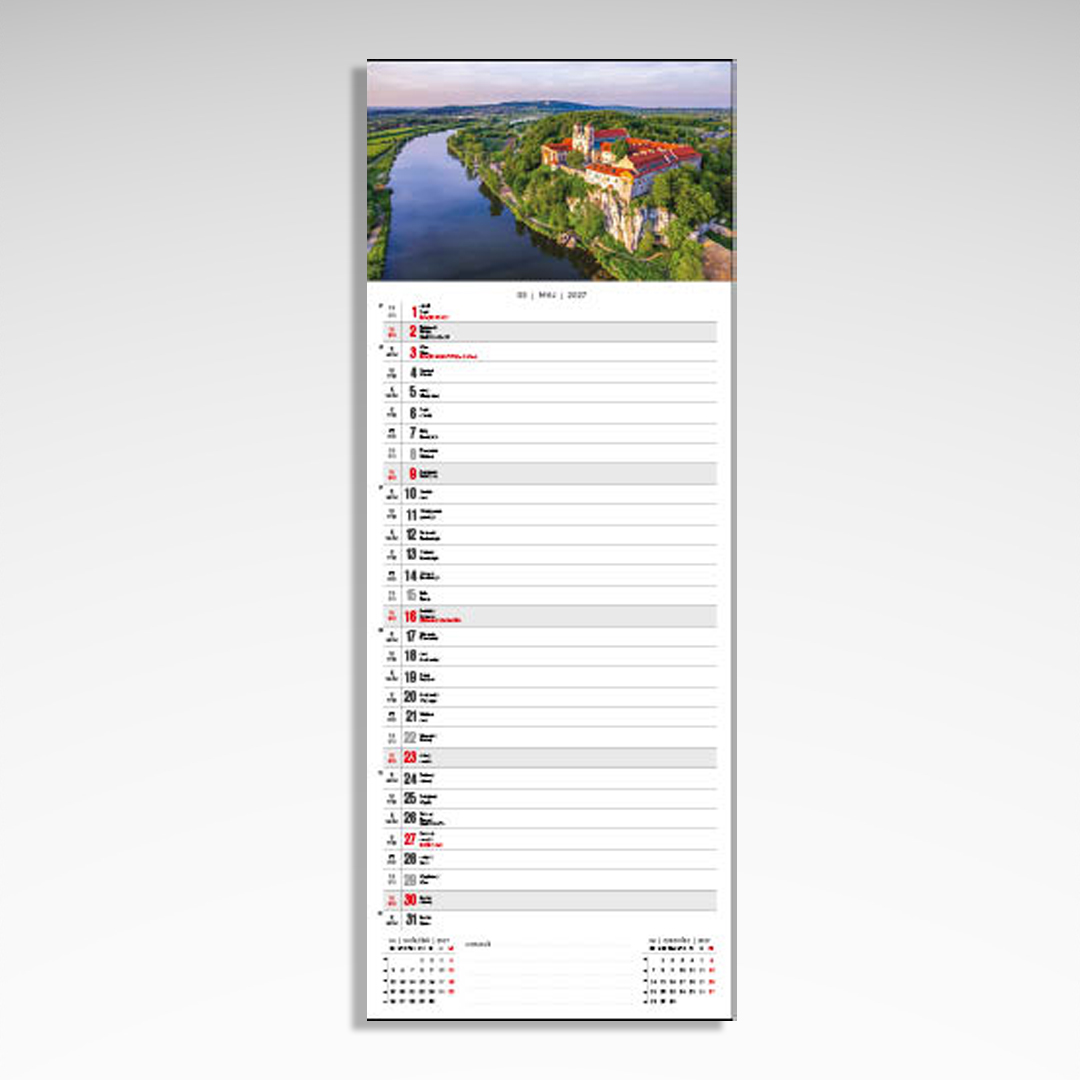This screenshot has width=1080, height=1080.
Task: Select day number 28
Action: point(411,859)
